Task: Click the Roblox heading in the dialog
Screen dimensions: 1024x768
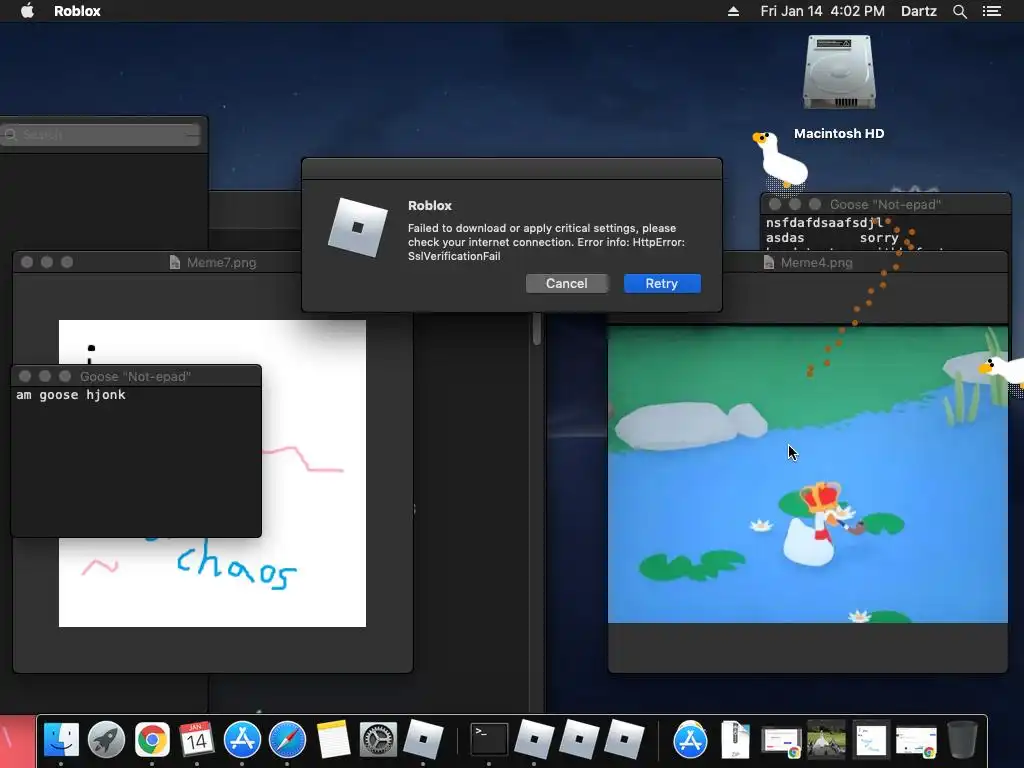Action: click(430, 206)
